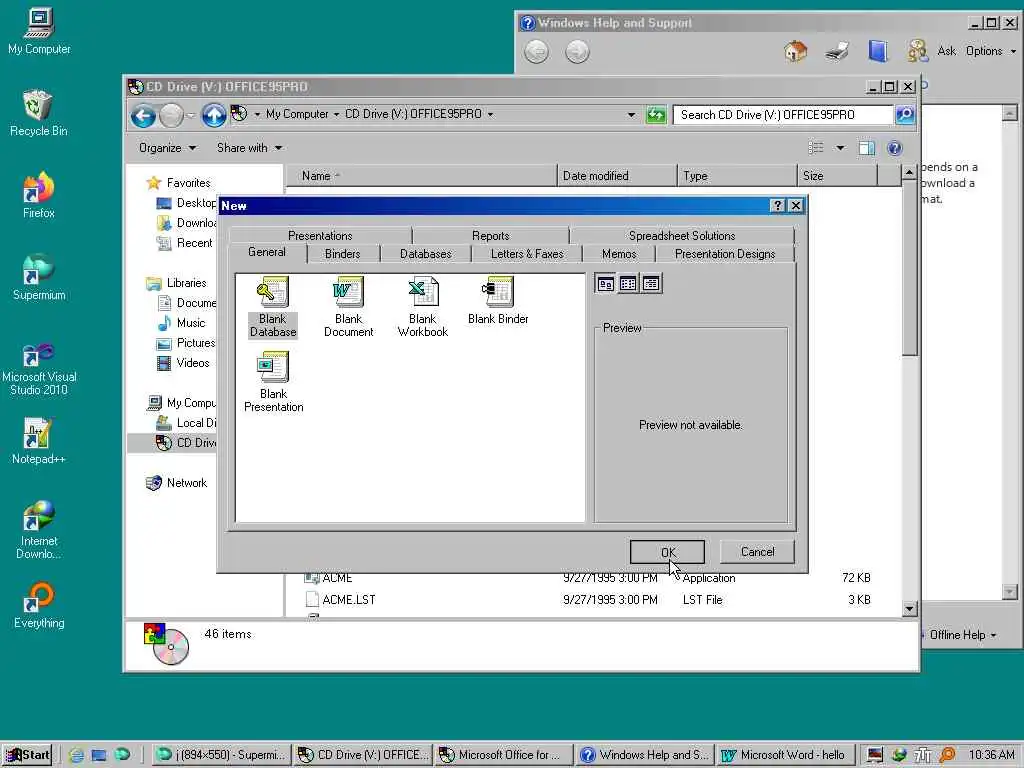
Task: Open the Start menu
Action: click(x=27, y=755)
